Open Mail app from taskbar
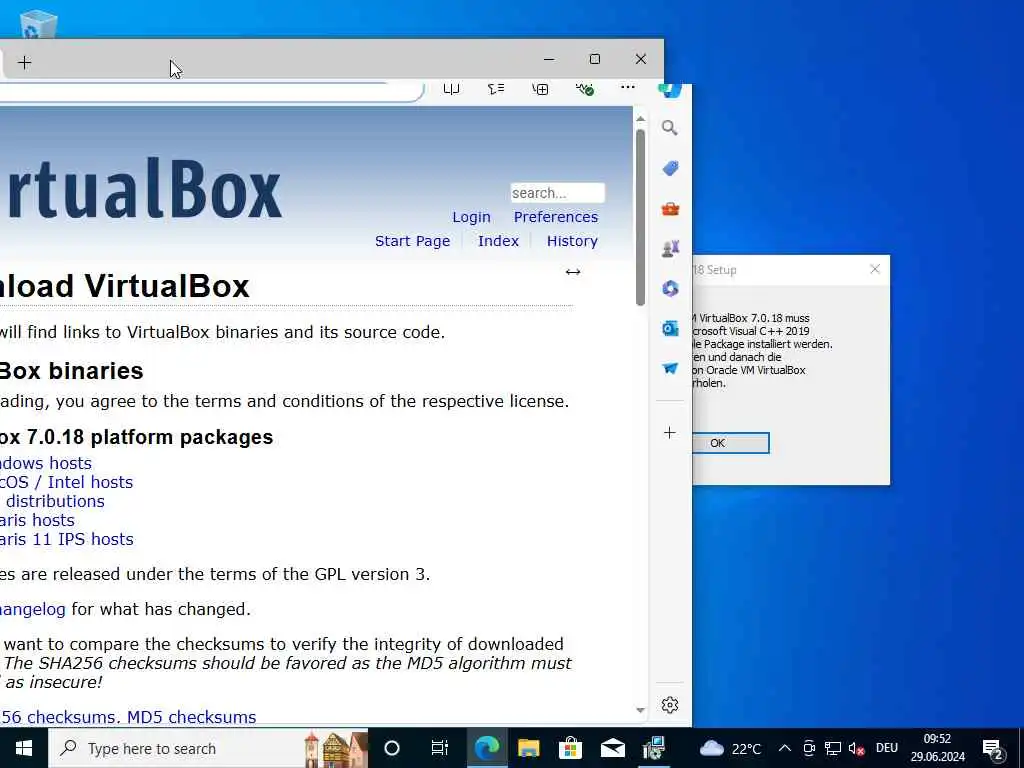The image size is (1024, 768). [x=613, y=748]
